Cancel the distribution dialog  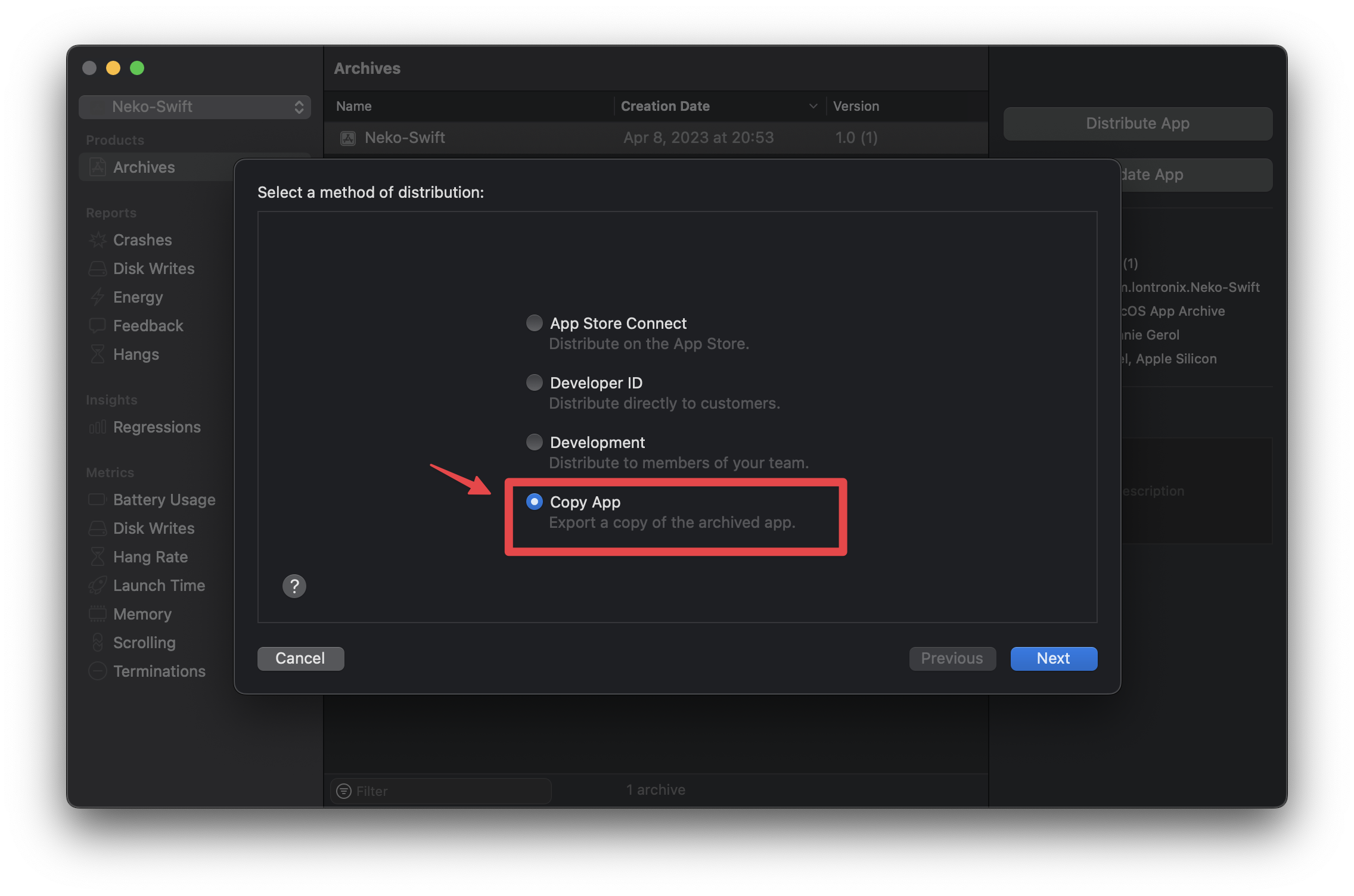coord(300,658)
